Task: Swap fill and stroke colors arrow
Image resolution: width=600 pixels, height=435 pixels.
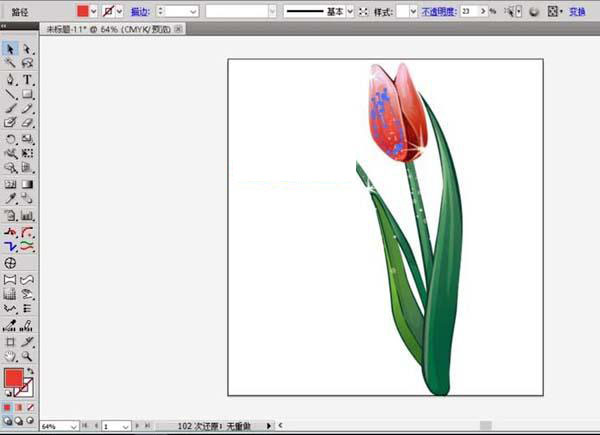Action: click(30, 371)
